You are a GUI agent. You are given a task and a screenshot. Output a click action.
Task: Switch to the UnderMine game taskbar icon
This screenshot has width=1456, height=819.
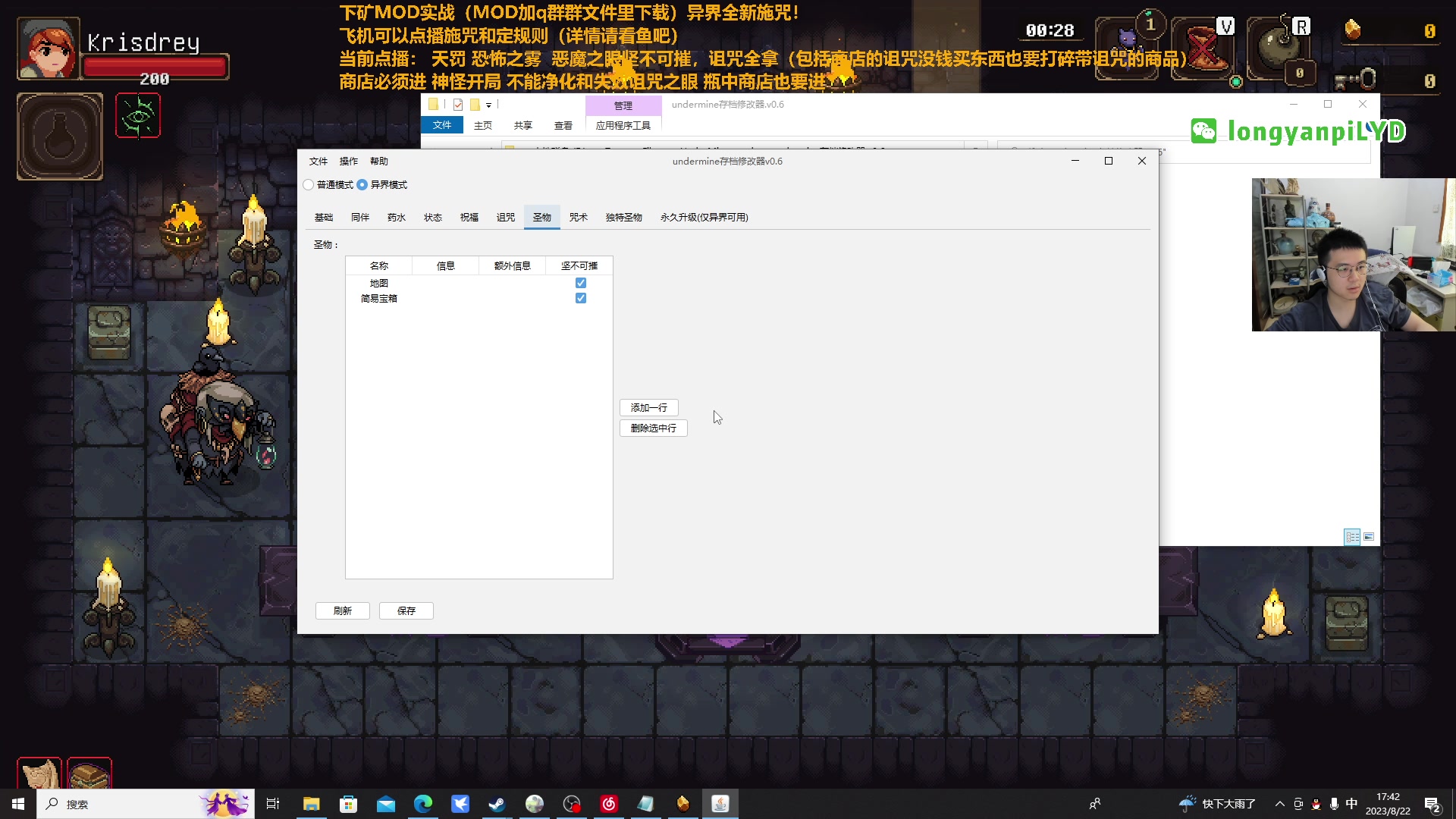click(x=683, y=804)
